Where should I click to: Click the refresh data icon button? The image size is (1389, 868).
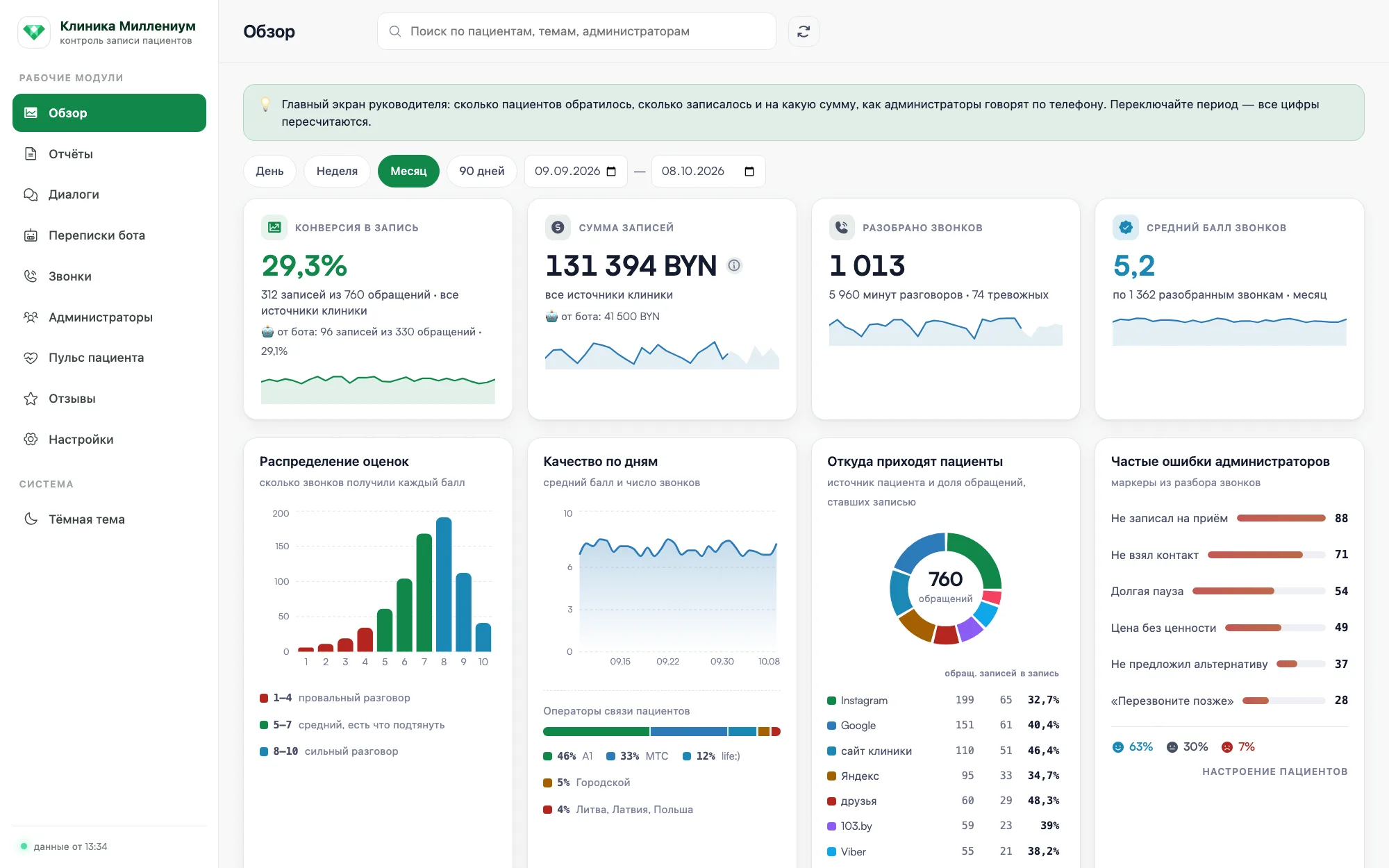tap(804, 31)
